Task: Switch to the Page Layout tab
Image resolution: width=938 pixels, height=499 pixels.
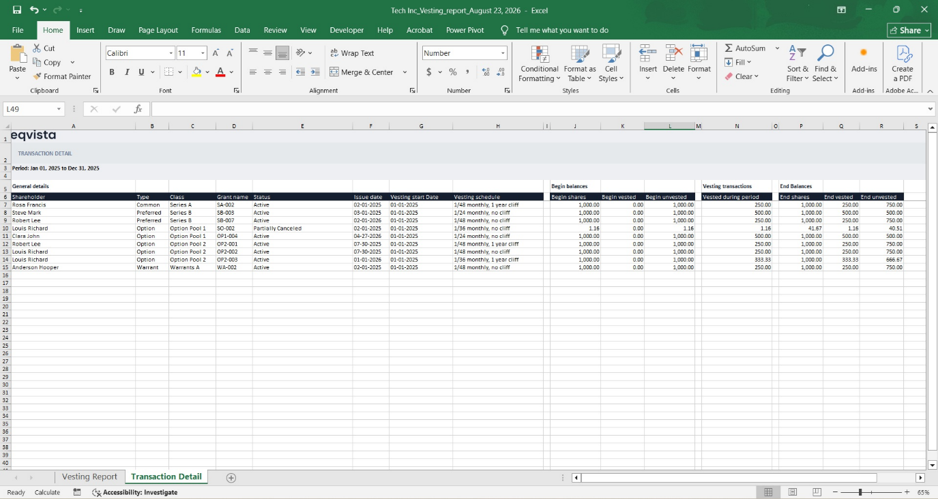Action: pyautogui.click(x=158, y=30)
